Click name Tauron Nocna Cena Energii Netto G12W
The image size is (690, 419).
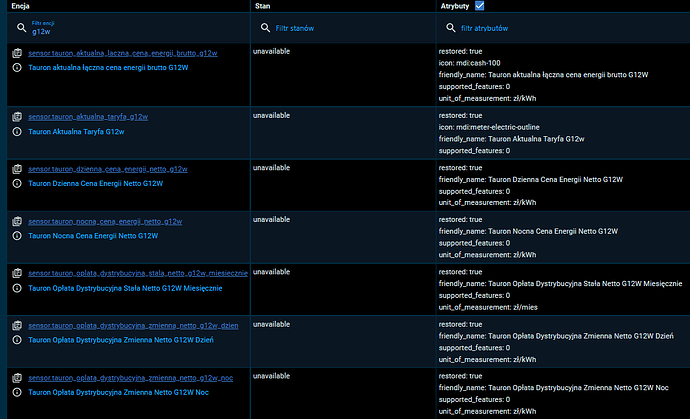93,236
